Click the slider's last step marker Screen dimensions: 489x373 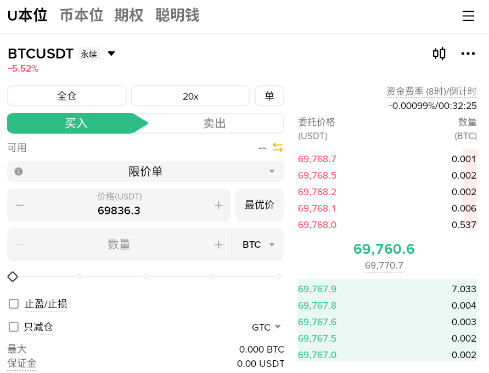coord(278,276)
